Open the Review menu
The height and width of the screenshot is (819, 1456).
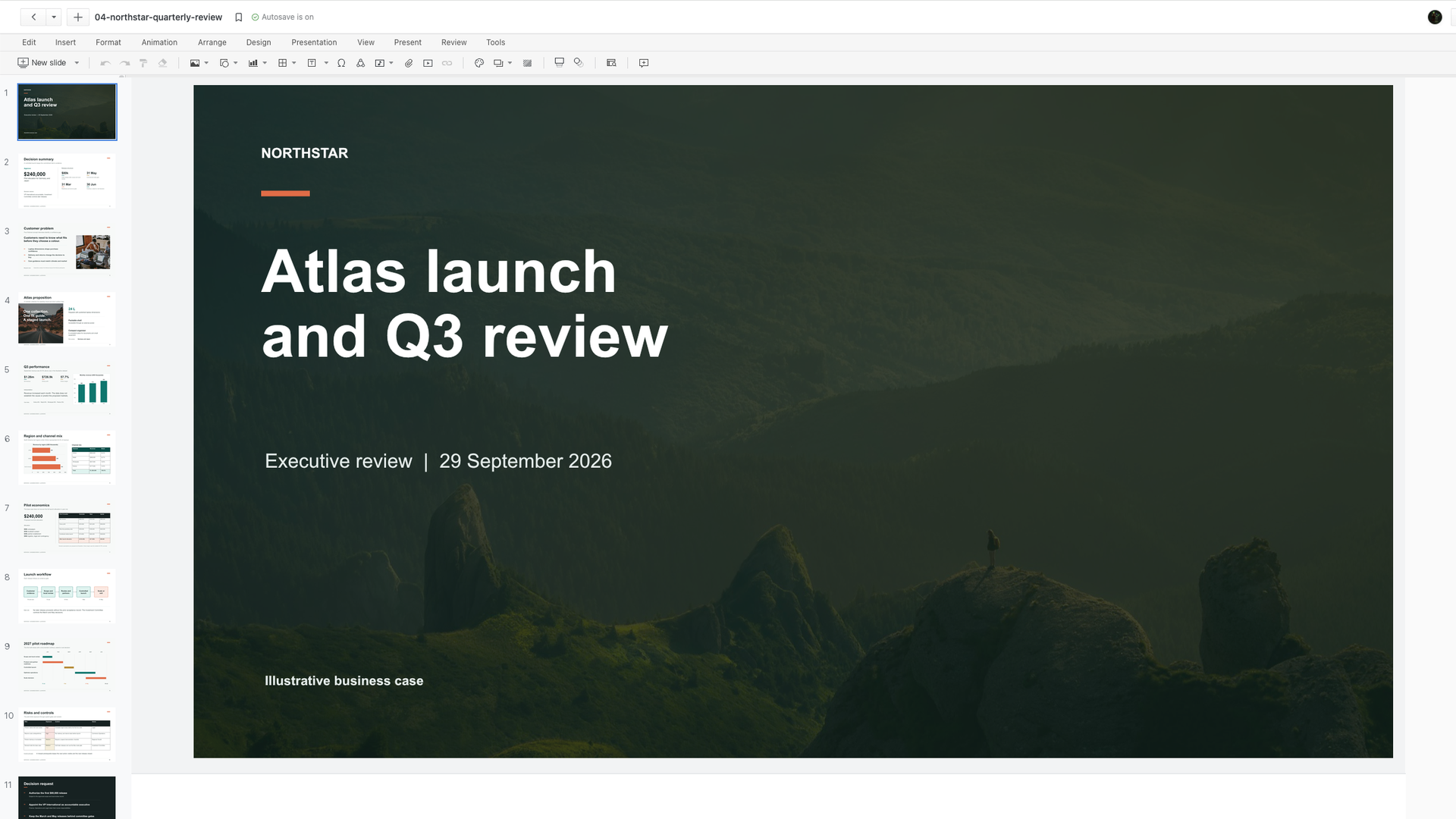[454, 42]
